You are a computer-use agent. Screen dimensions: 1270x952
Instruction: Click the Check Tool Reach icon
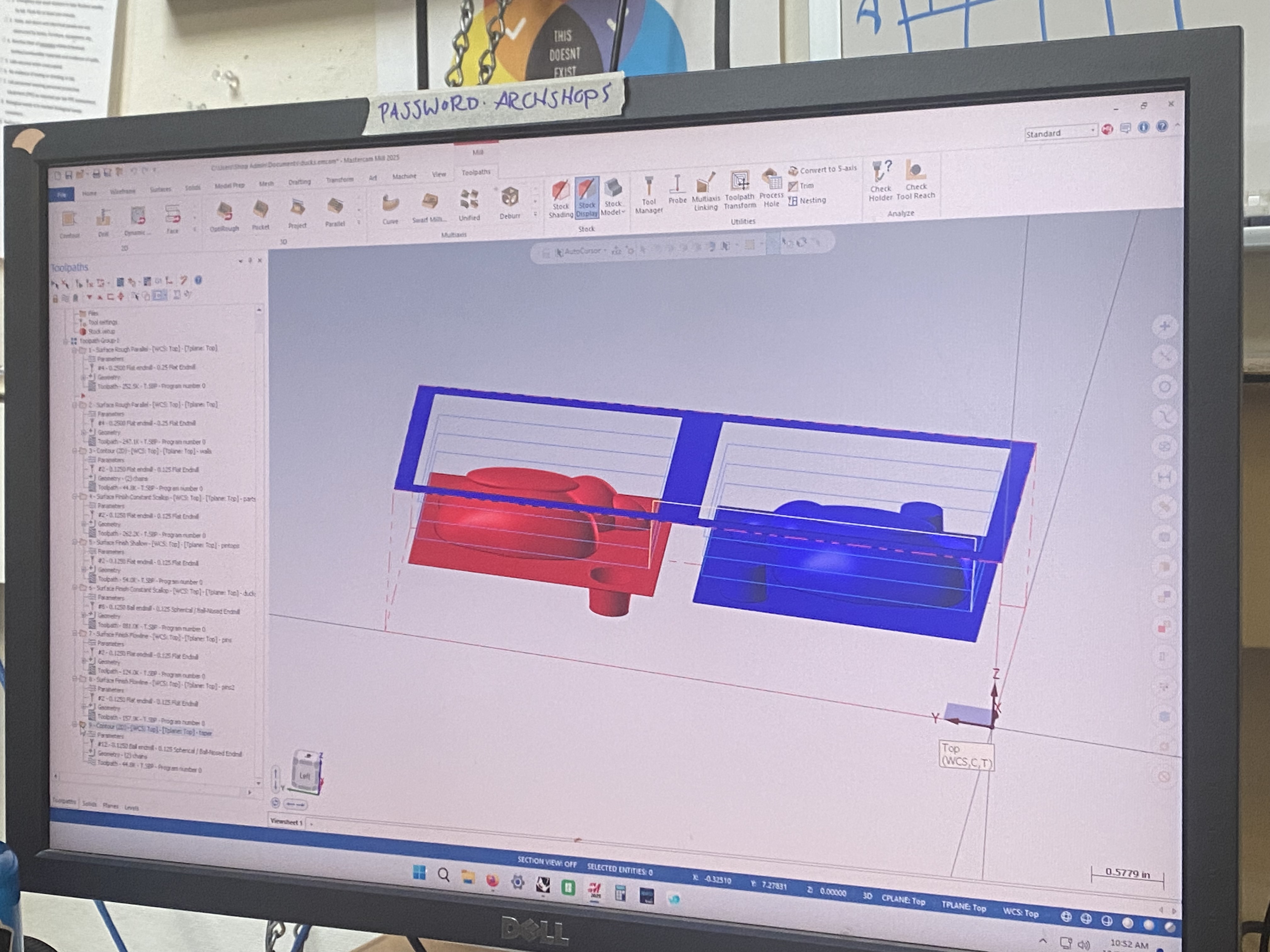click(916, 179)
